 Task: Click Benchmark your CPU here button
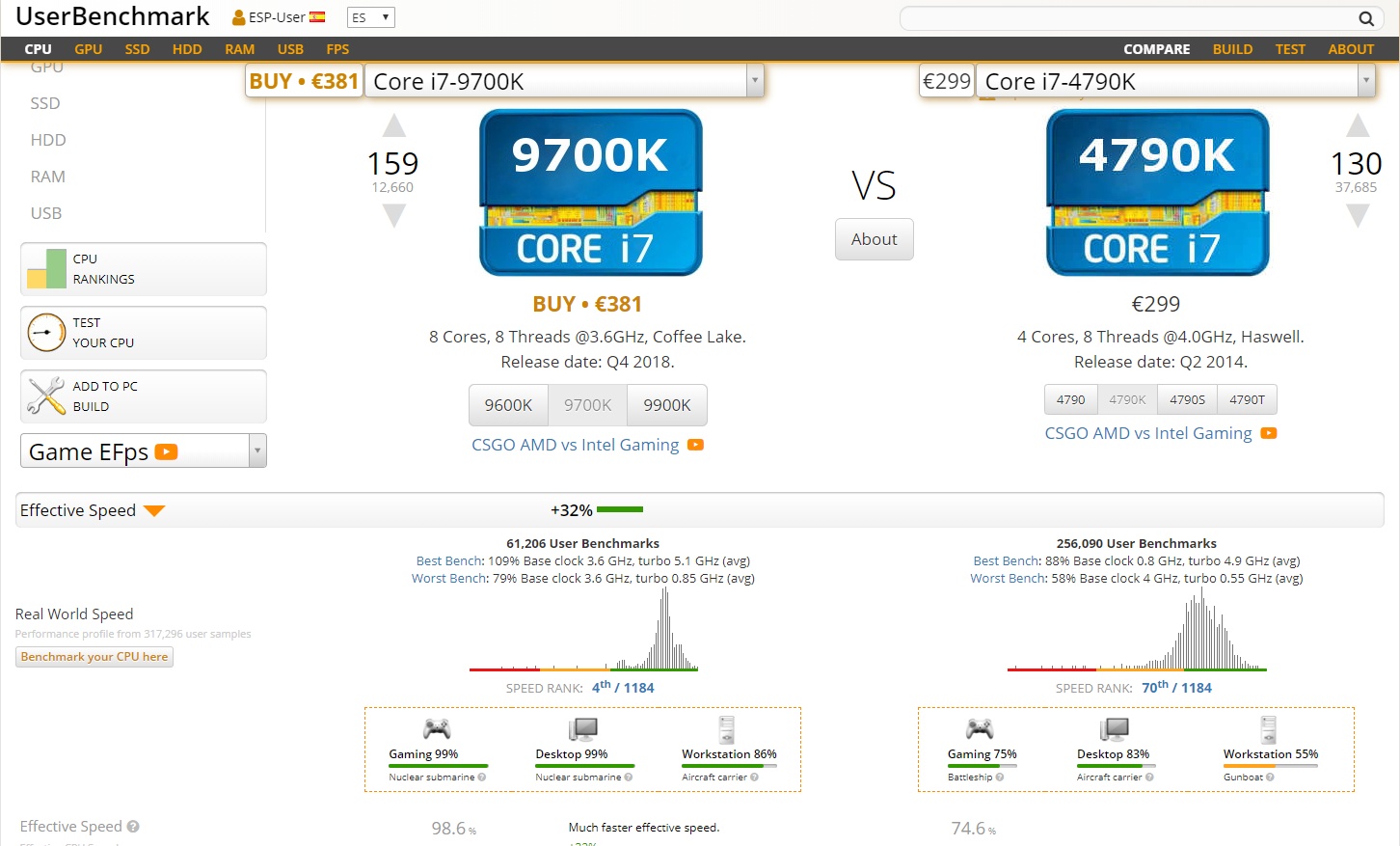[x=94, y=657]
